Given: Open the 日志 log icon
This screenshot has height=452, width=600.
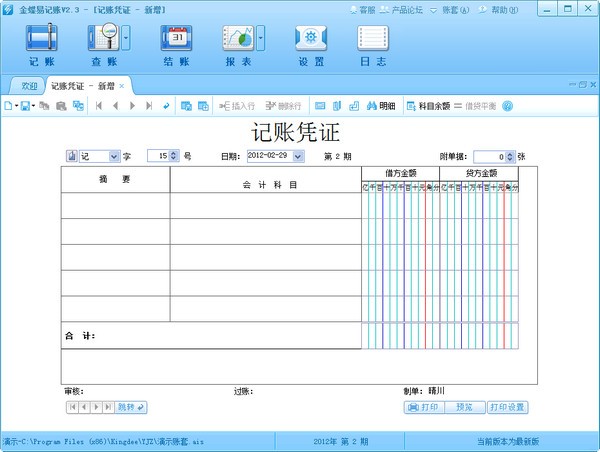Looking at the screenshot, I should pos(373,40).
